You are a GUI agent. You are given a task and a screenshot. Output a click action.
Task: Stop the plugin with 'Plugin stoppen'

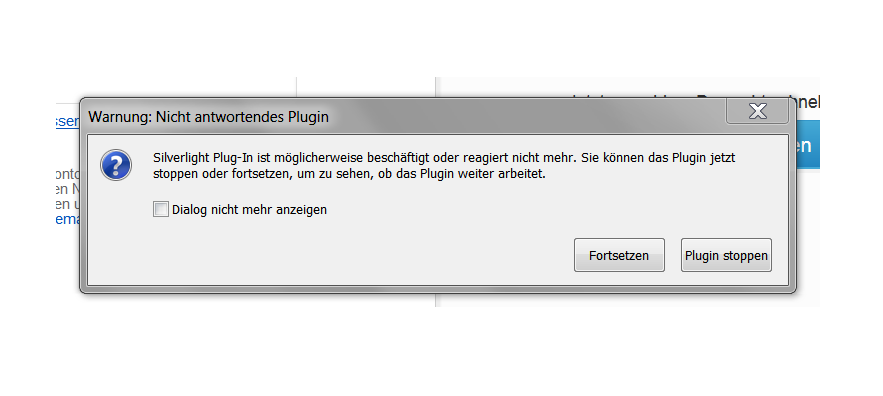pyautogui.click(x=726, y=255)
